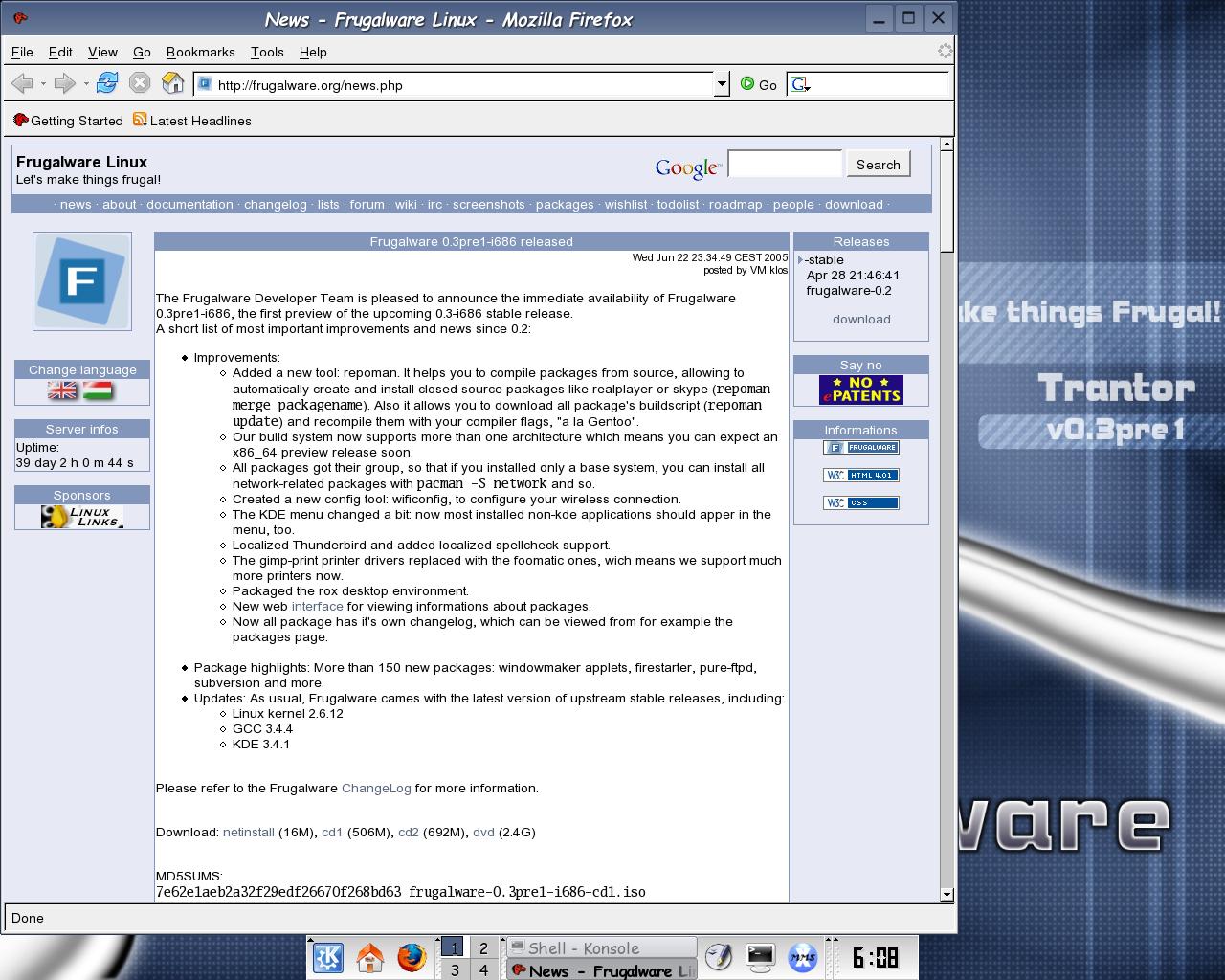Click the W3C HTML 4.01 badge
The width and height of the screenshot is (1225, 980).
coord(861,475)
